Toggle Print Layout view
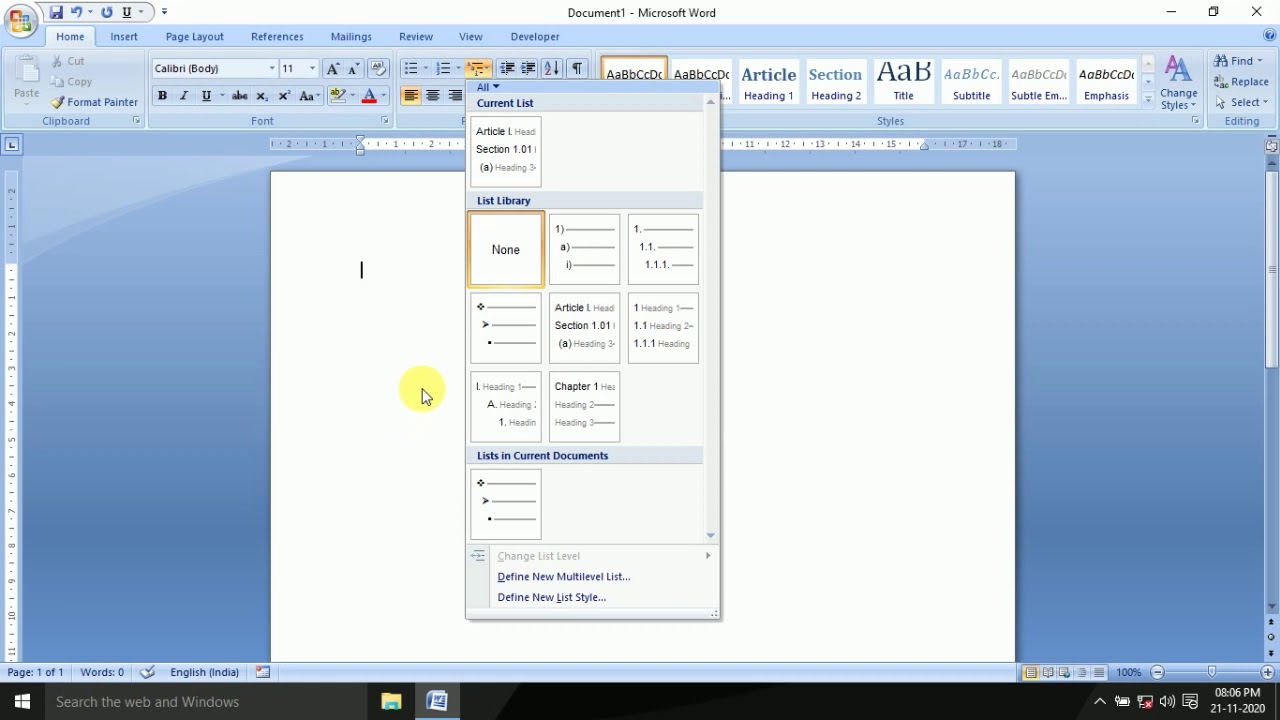This screenshot has width=1280, height=720. pyautogui.click(x=1030, y=673)
